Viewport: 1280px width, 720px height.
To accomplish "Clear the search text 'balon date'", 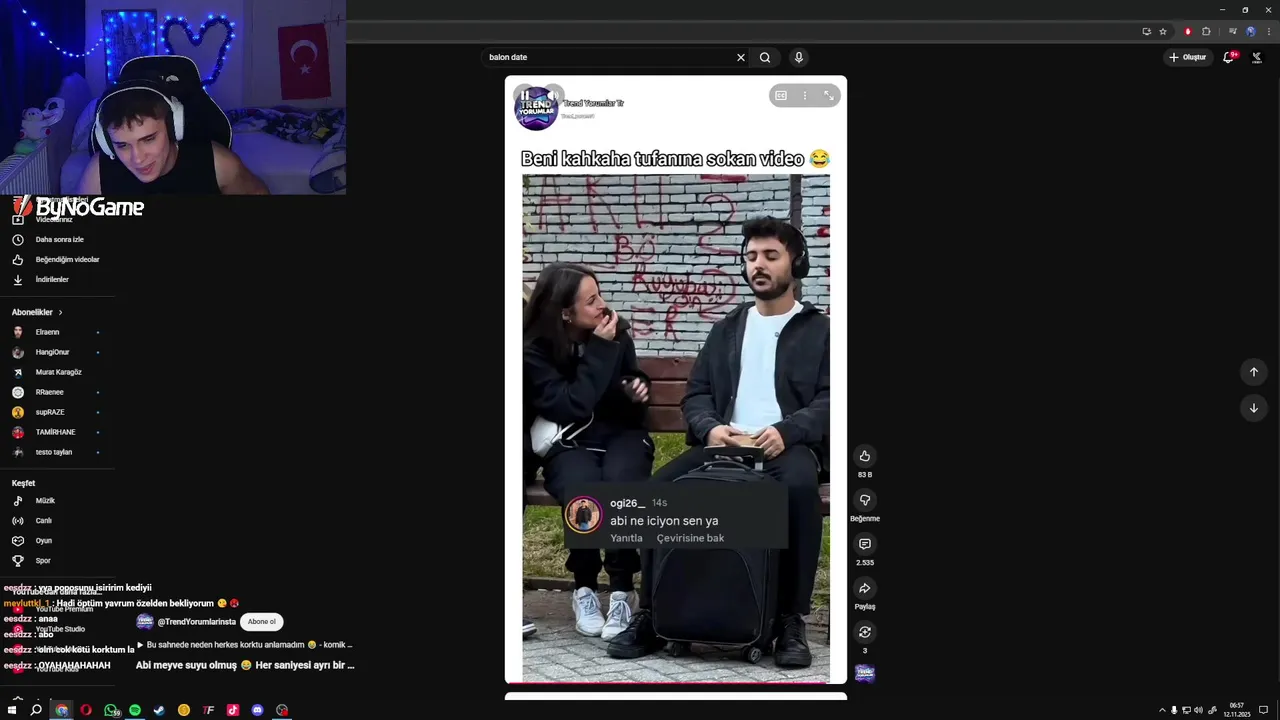I will [x=741, y=57].
